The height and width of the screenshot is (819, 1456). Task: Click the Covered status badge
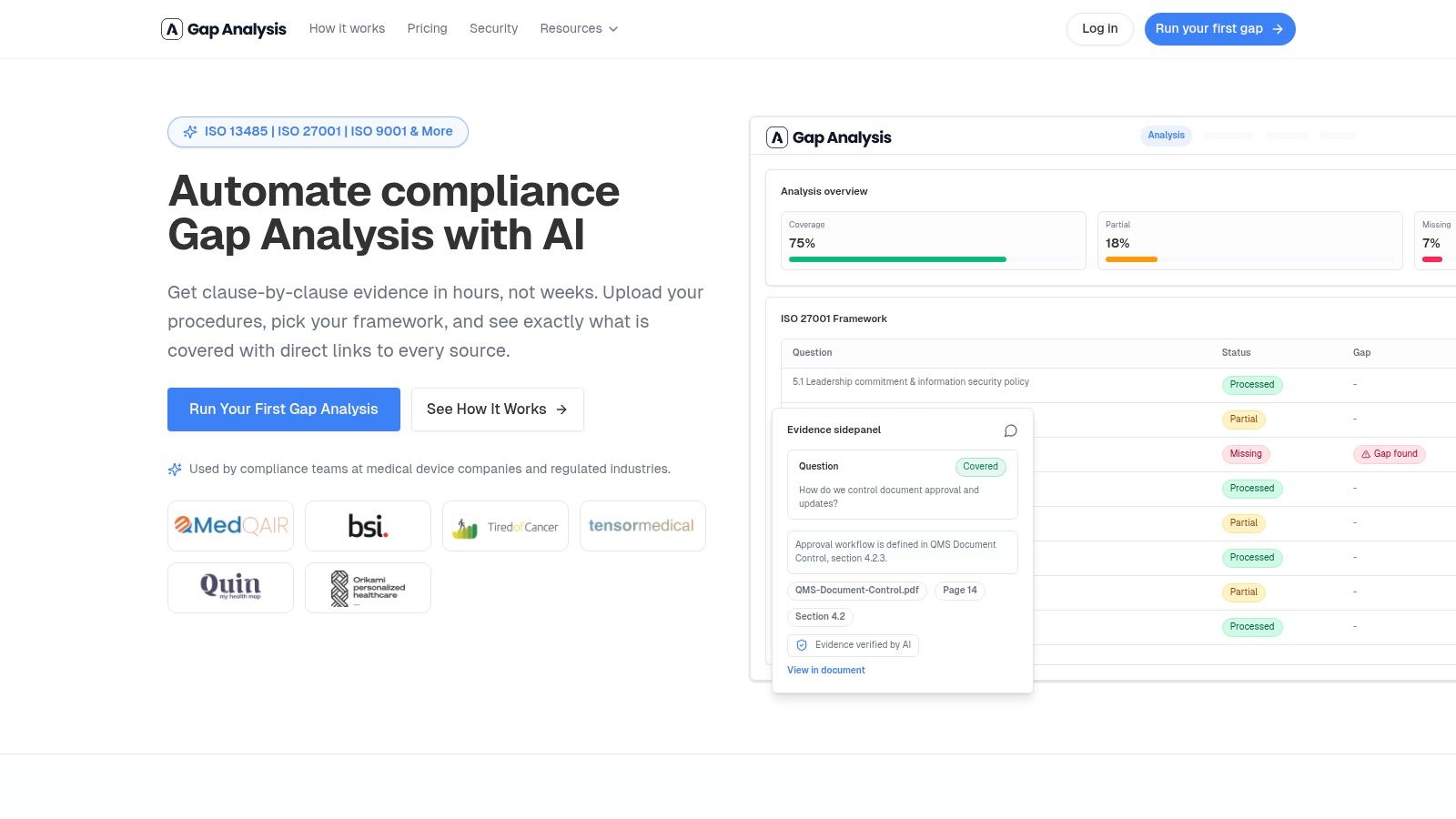point(980,466)
